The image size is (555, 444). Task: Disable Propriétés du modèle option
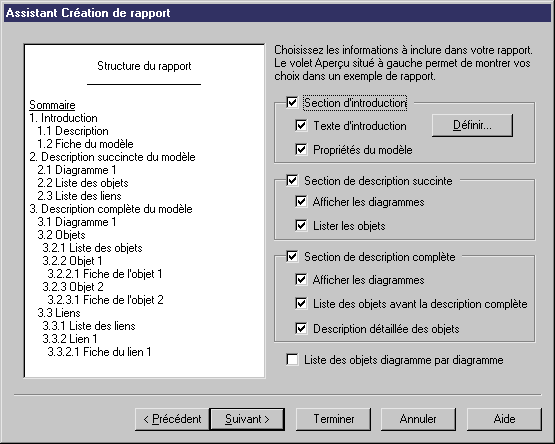(301, 149)
